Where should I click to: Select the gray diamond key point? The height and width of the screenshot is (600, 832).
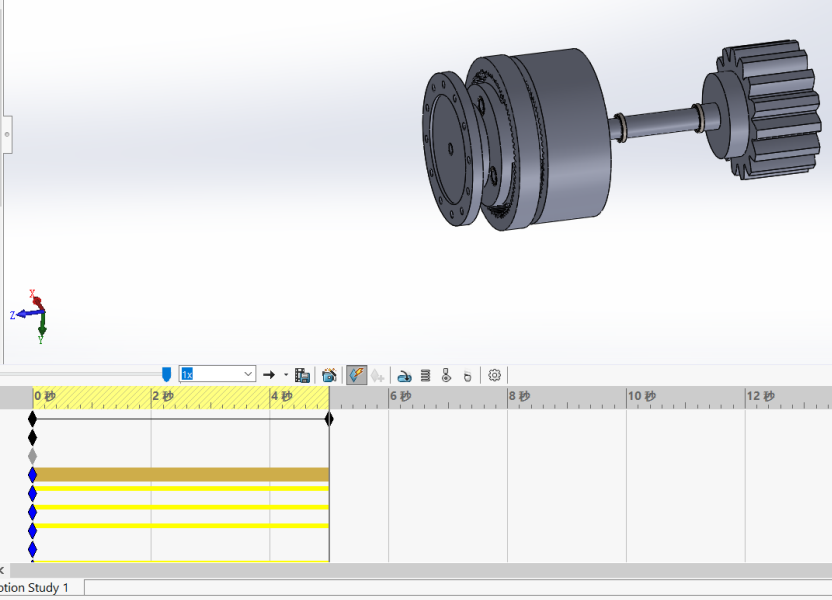coord(33,455)
